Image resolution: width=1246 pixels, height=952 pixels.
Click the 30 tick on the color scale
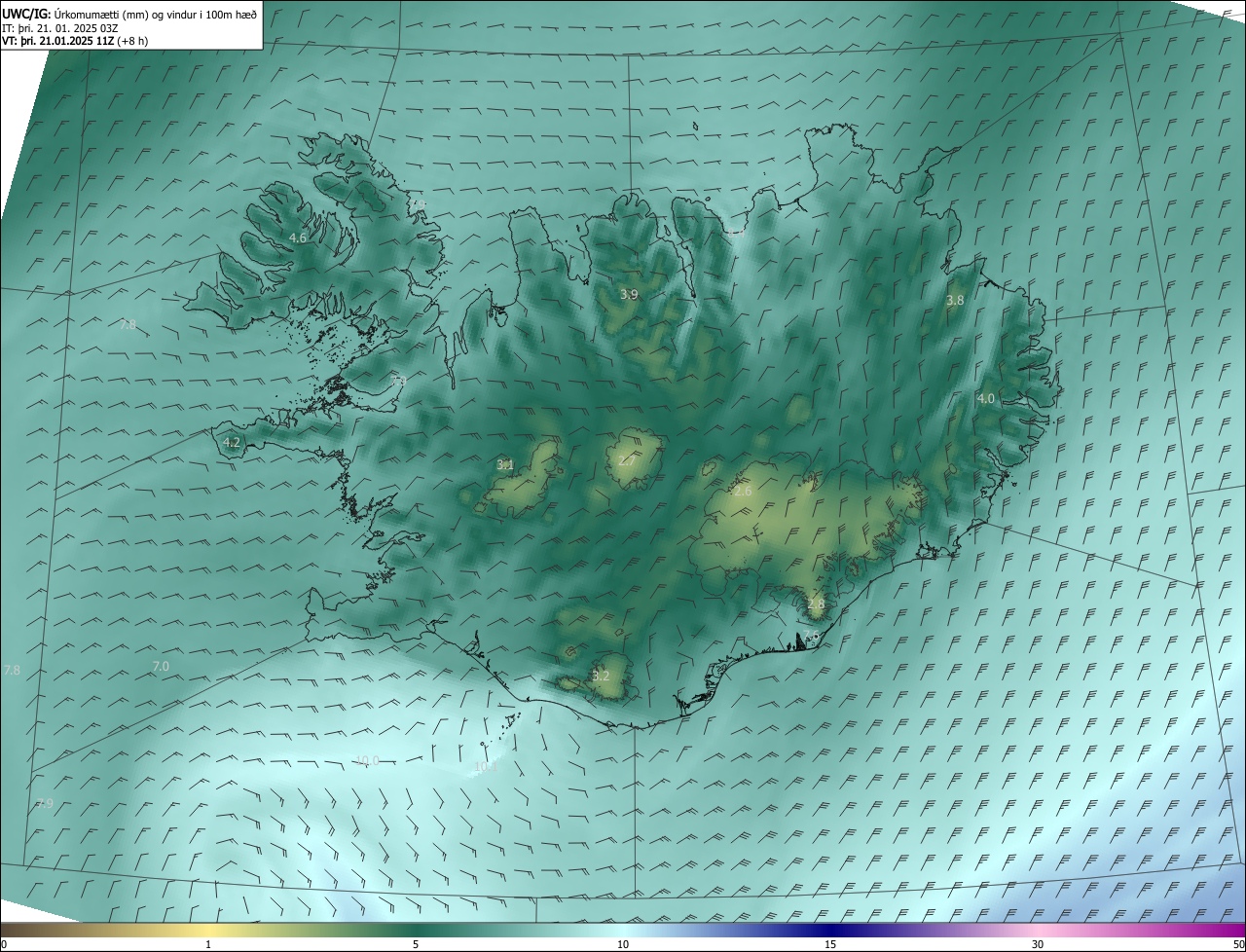coord(1038,944)
